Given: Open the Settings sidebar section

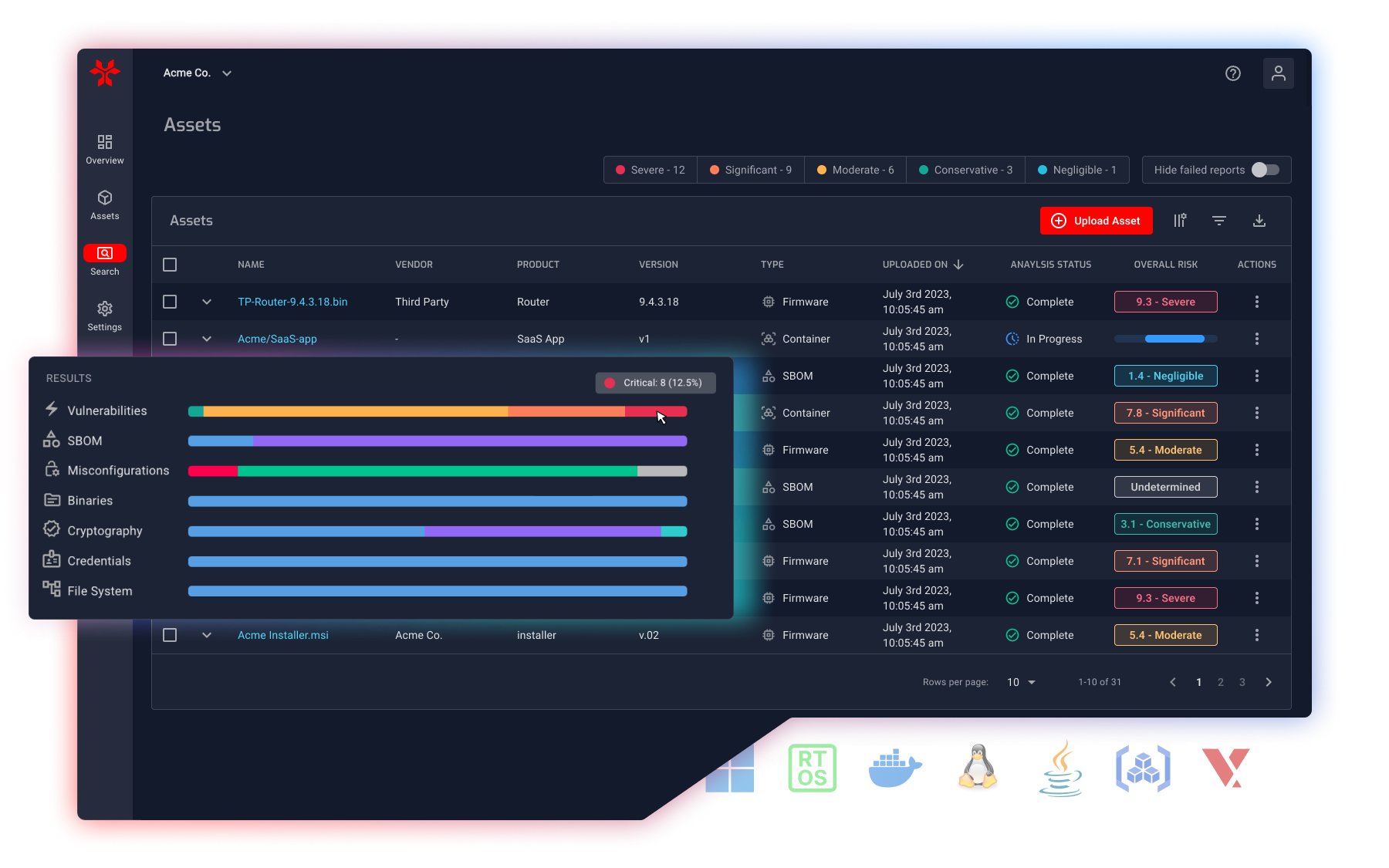Looking at the screenshot, I should pyautogui.click(x=105, y=316).
